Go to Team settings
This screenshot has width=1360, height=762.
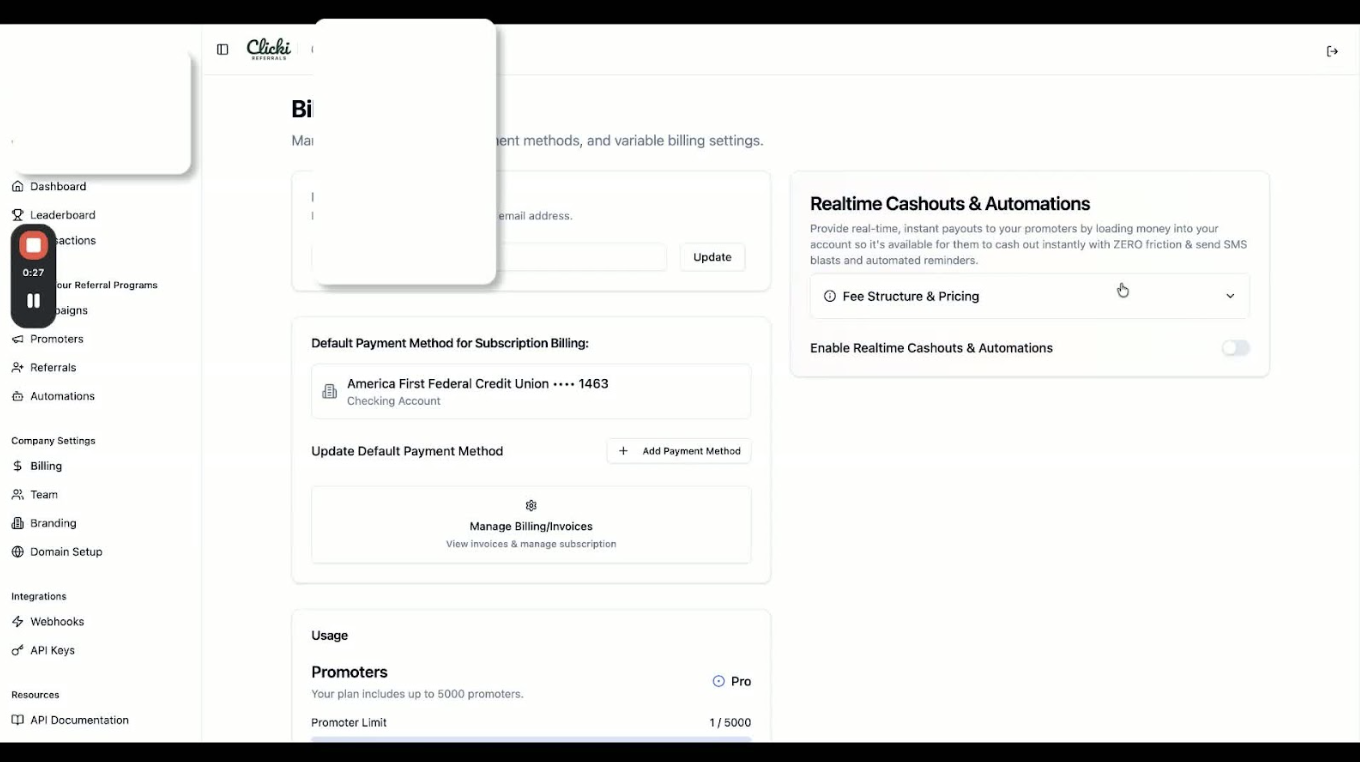point(44,495)
